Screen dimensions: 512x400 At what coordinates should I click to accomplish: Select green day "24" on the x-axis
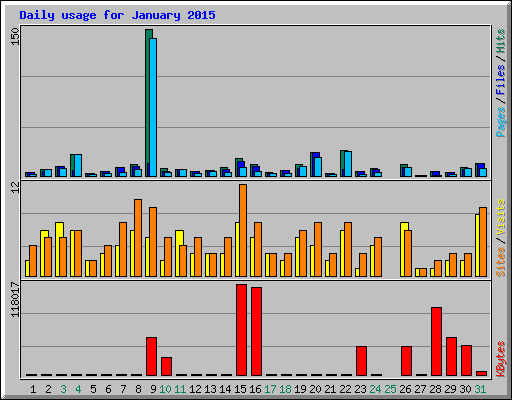coord(375,389)
